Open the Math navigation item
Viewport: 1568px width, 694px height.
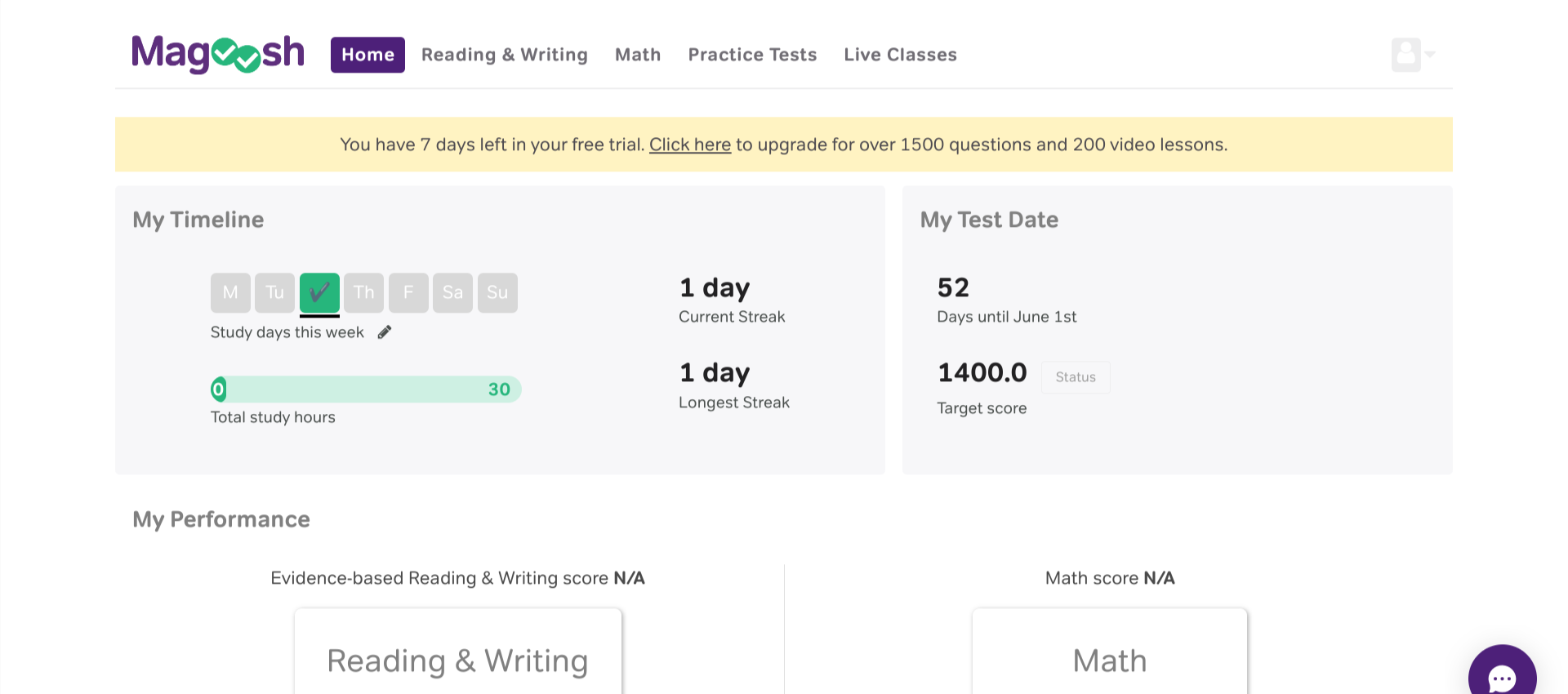coord(638,55)
